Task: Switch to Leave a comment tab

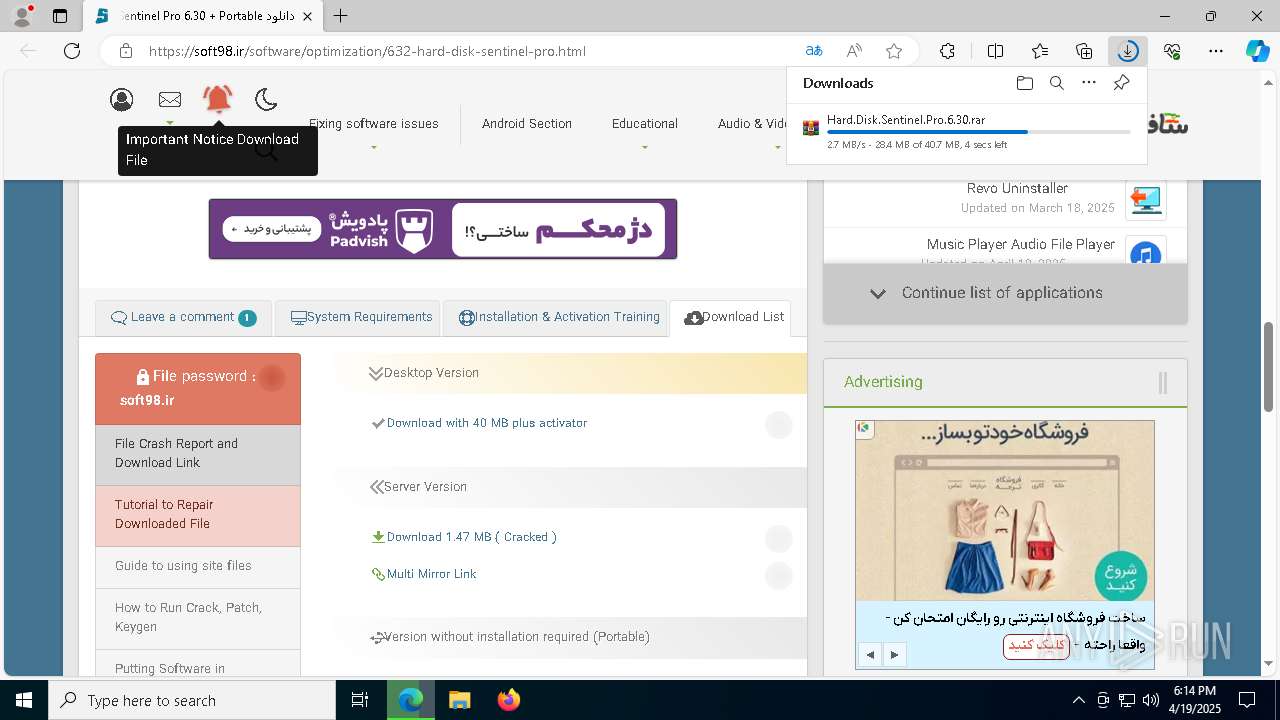Action: [x=182, y=317]
